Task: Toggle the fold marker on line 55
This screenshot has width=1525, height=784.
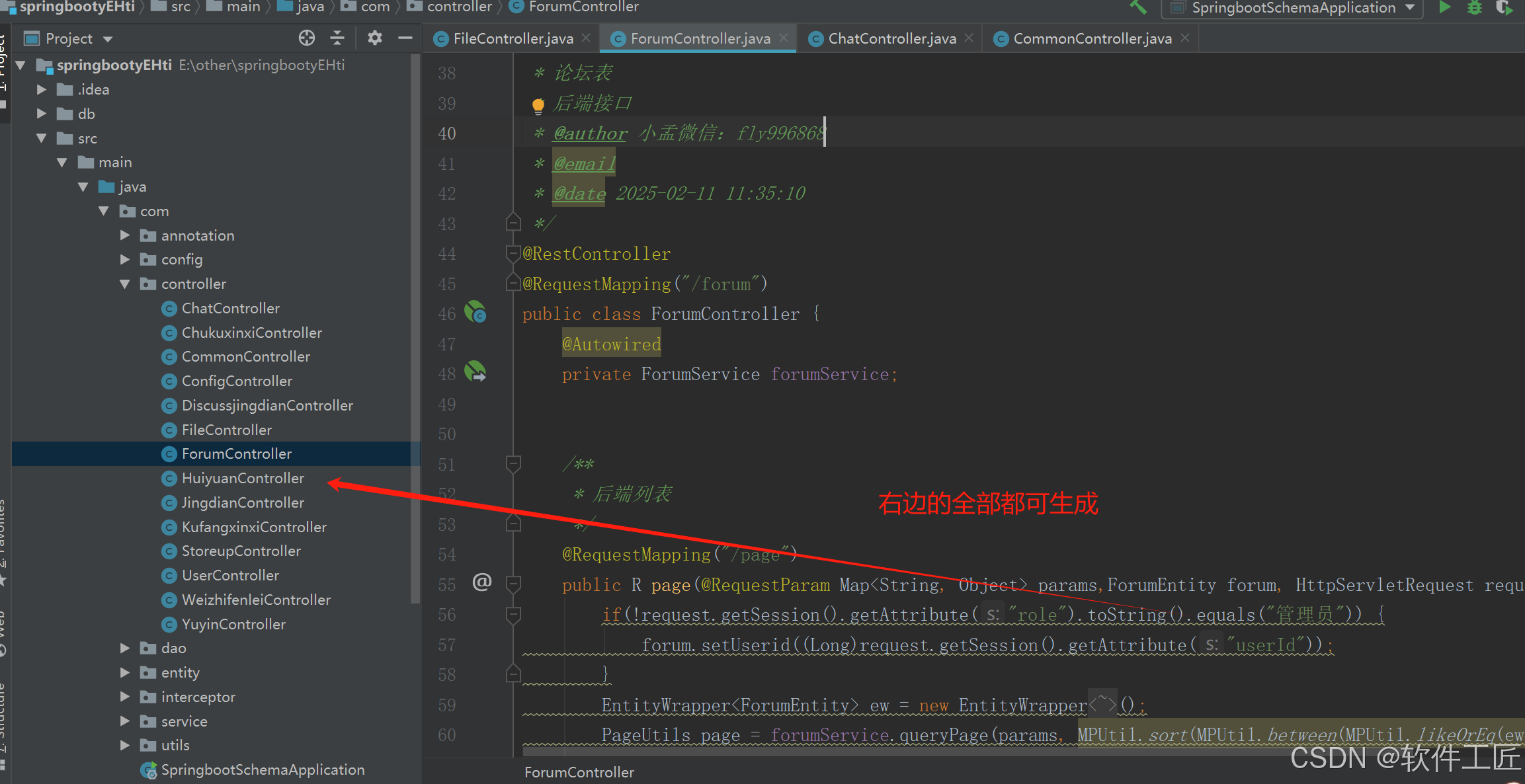Action: coord(513,584)
